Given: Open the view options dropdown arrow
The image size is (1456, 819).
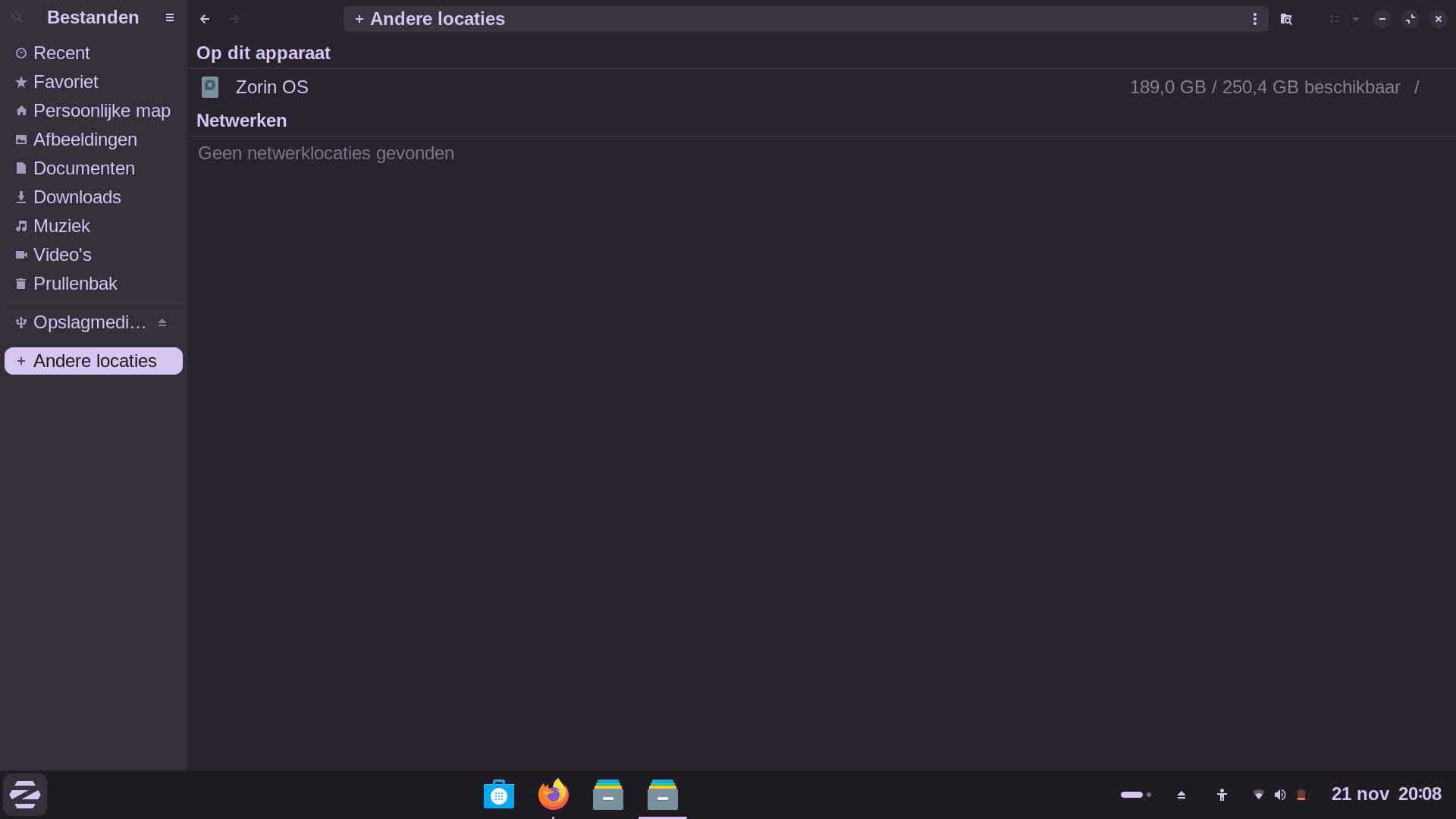Looking at the screenshot, I should [1356, 19].
